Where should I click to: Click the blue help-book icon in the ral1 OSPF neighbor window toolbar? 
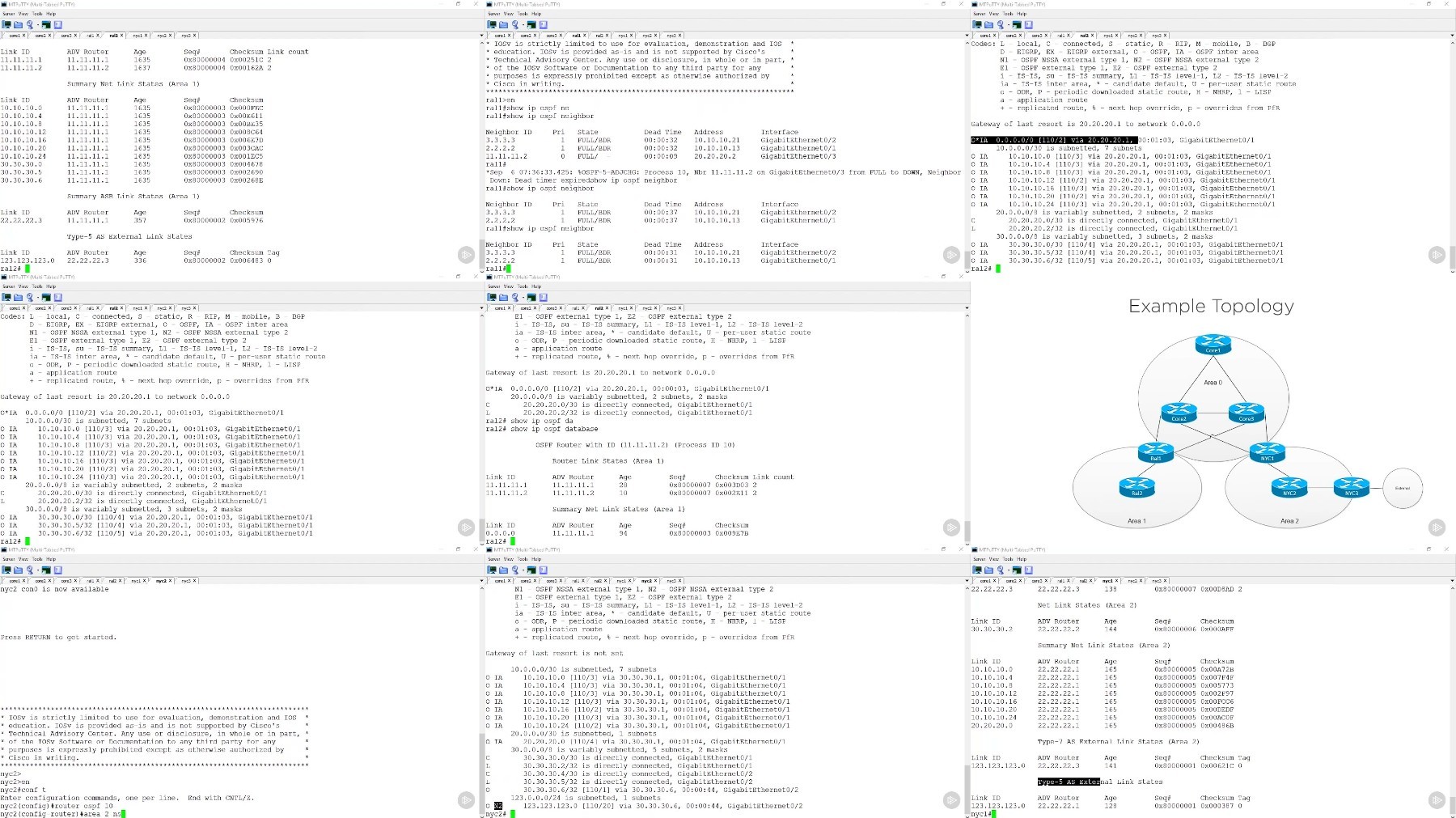543,24
